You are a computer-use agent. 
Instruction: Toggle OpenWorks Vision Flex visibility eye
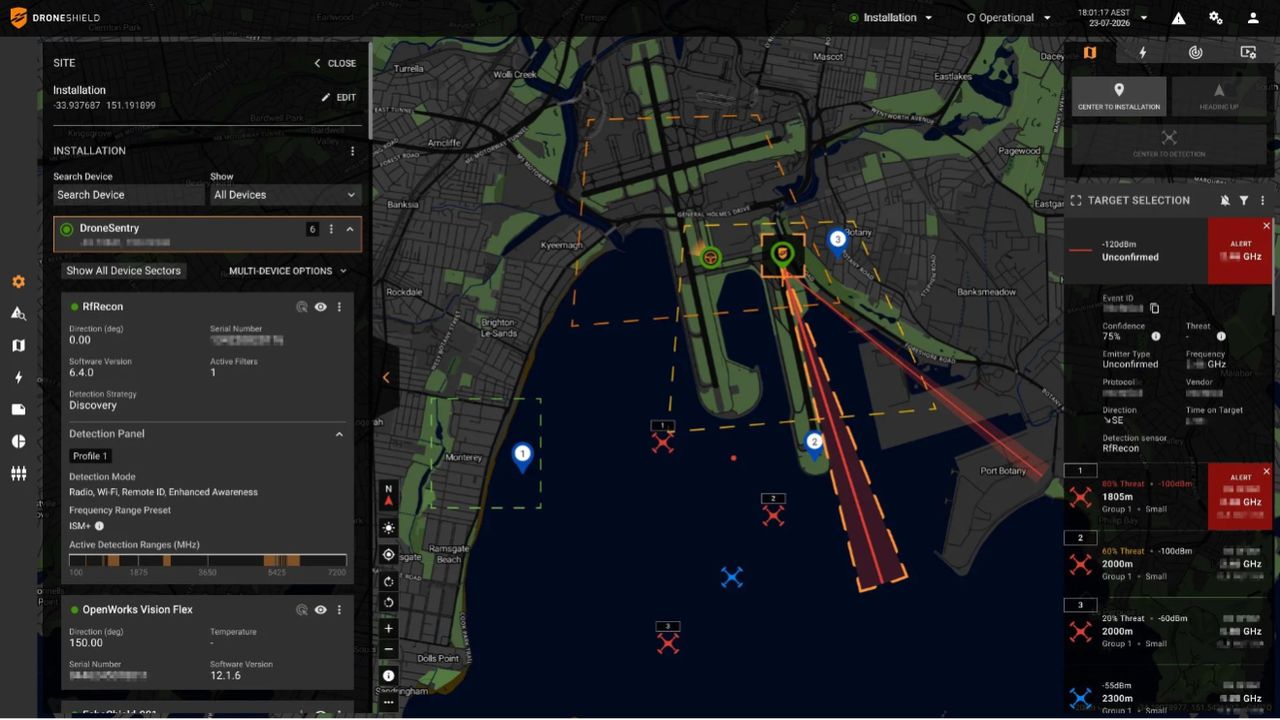320,610
